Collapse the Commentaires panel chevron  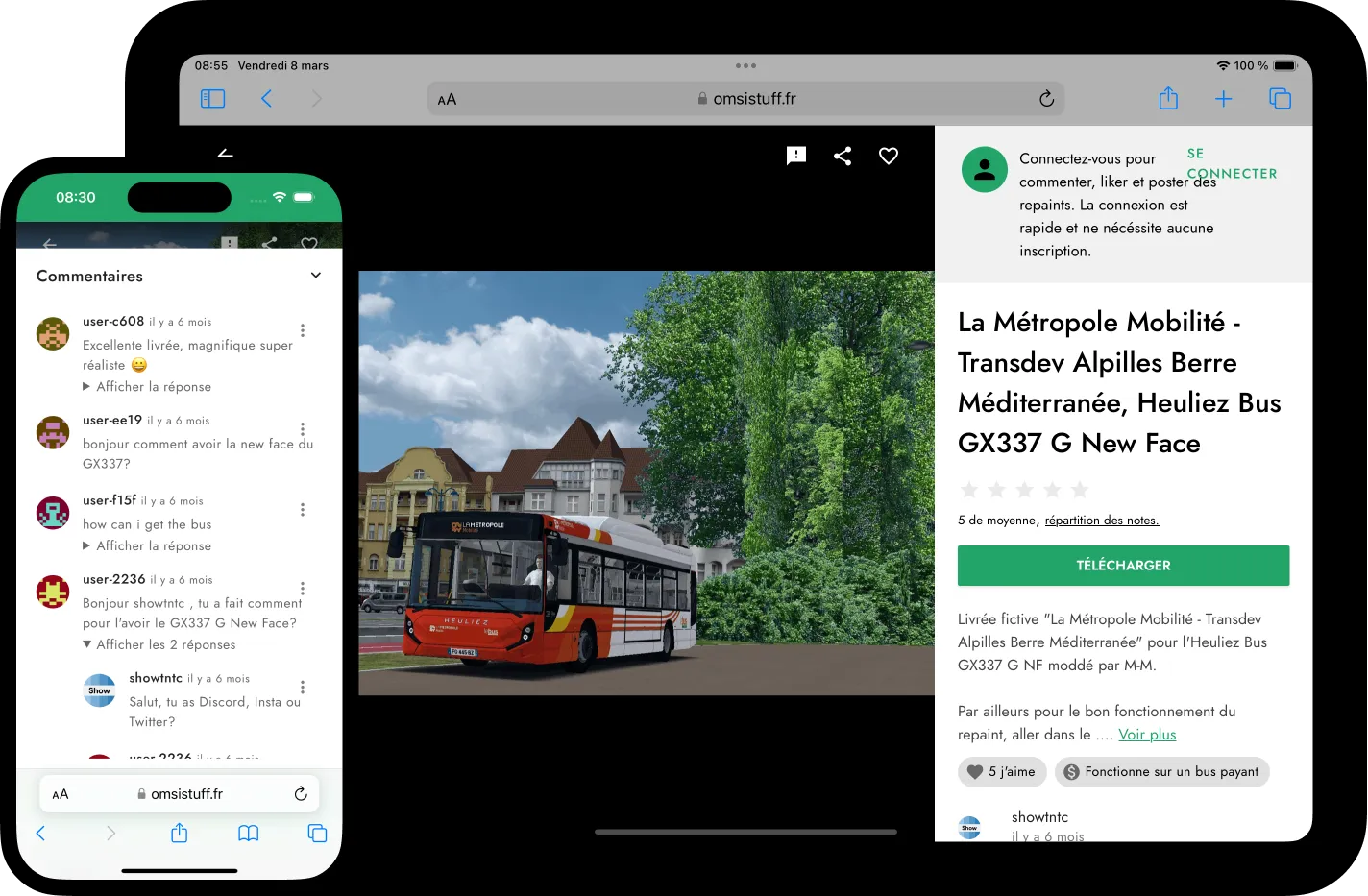point(316,276)
